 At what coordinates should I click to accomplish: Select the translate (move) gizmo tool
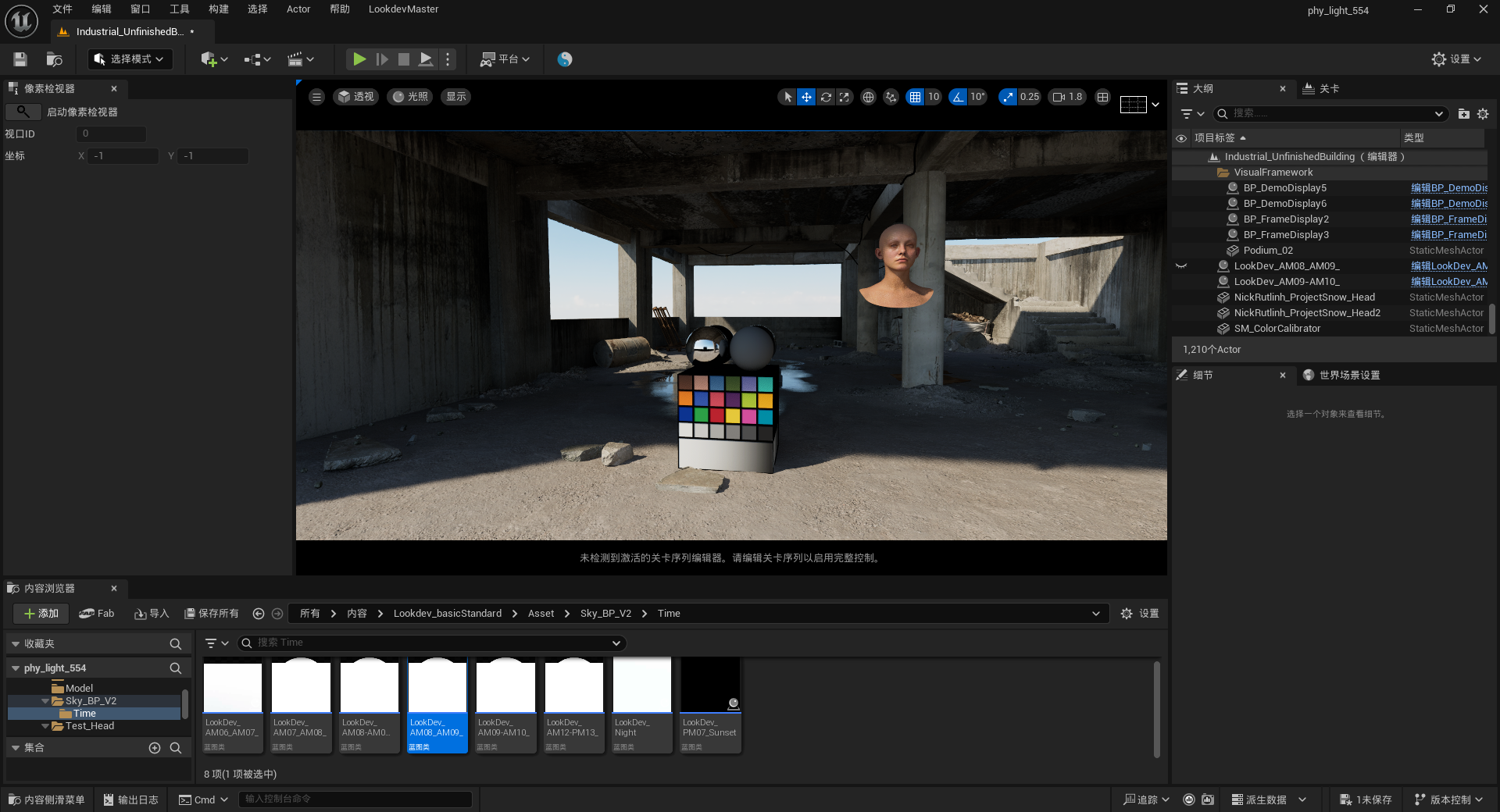806,97
